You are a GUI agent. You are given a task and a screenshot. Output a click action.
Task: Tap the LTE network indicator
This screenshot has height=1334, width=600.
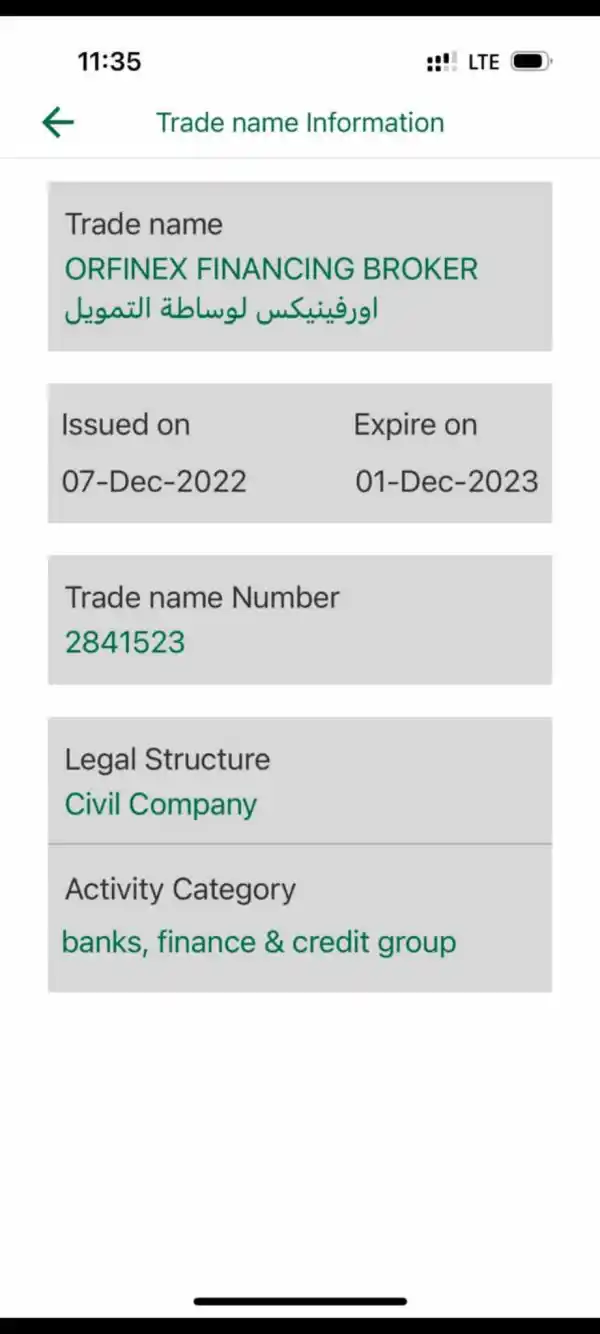pyautogui.click(x=483, y=62)
